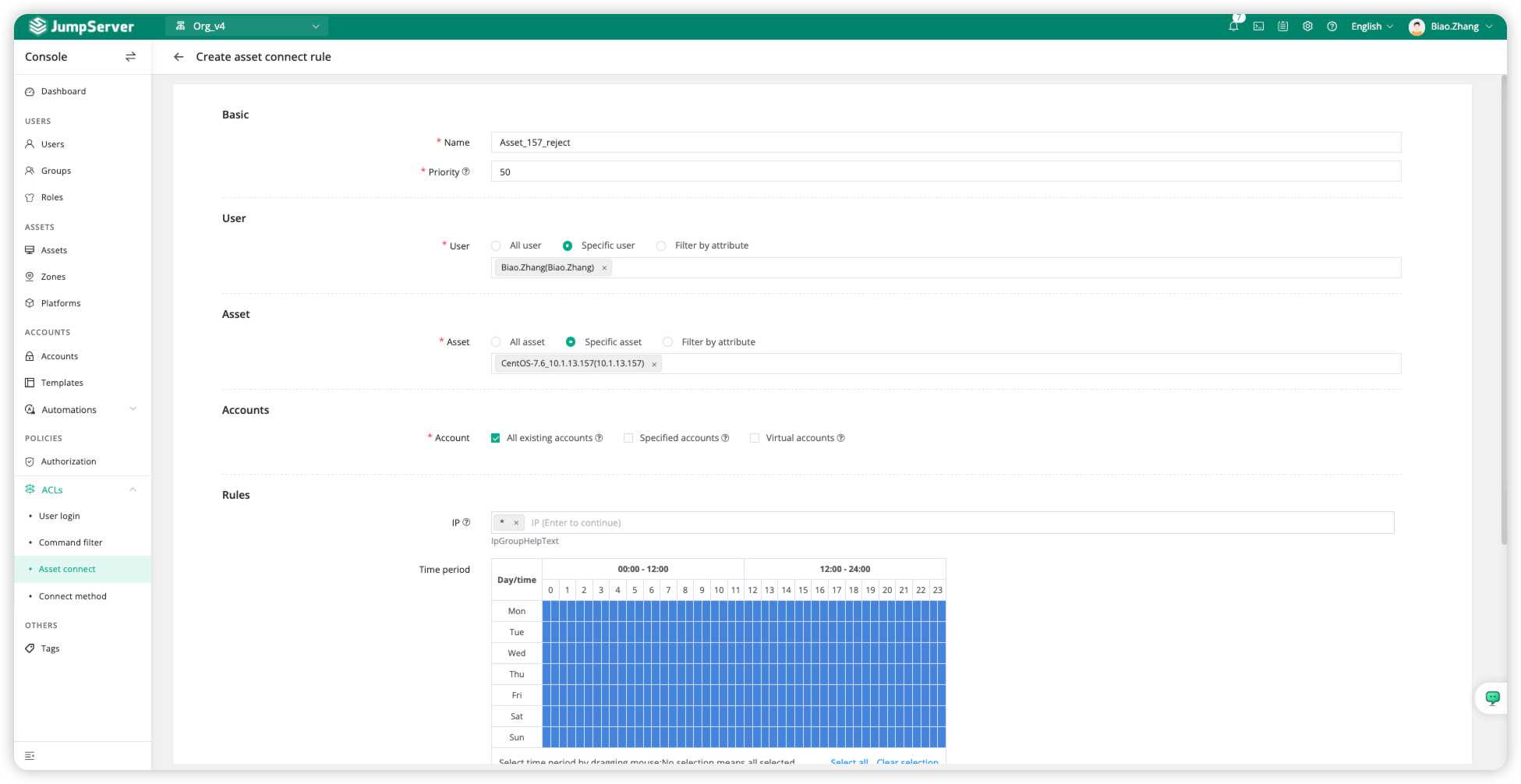The height and width of the screenshot is (784, 1521).
Task: Expand the Automations submenu
Action: click(x=133, y=409)
